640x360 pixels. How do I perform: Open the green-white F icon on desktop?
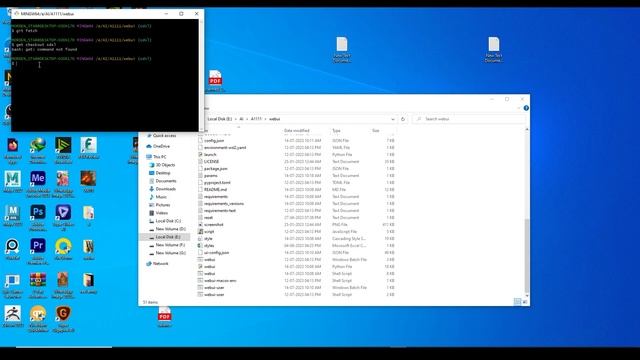pos(88,145)
